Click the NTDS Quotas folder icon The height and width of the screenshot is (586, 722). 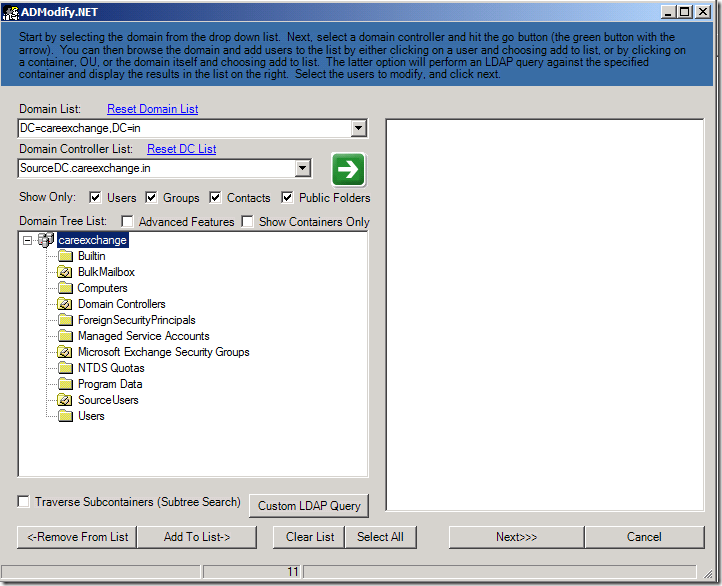pos(65,368)
